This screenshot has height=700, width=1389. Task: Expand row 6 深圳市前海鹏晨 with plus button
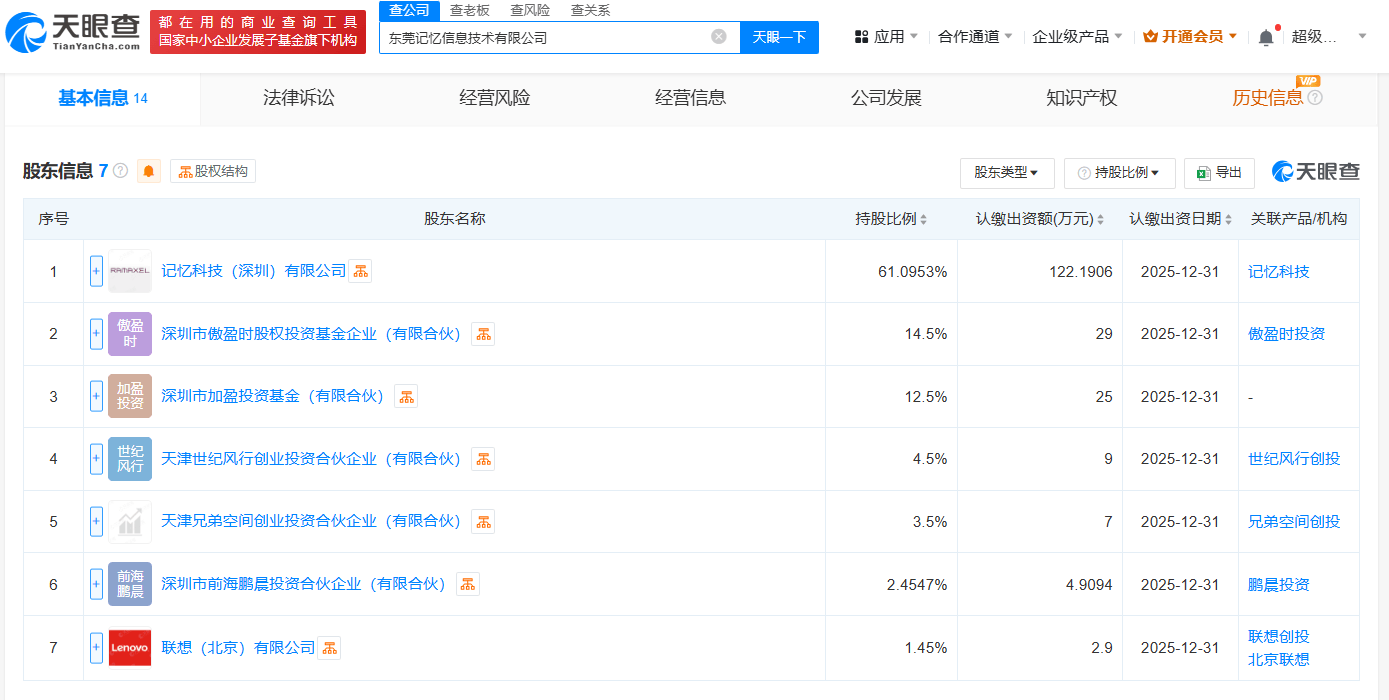click(x=96, y=584)
